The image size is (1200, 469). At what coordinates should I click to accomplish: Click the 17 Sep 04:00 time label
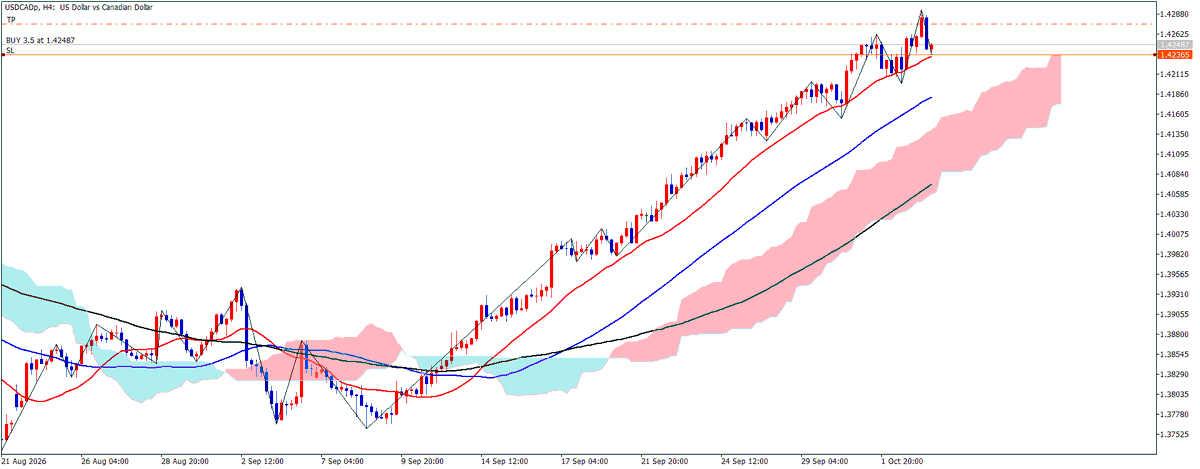585,462
